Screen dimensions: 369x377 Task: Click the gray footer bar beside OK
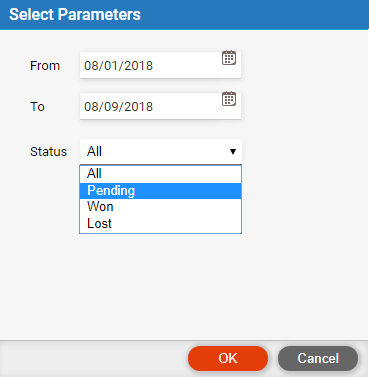click(x=93, y=359)
